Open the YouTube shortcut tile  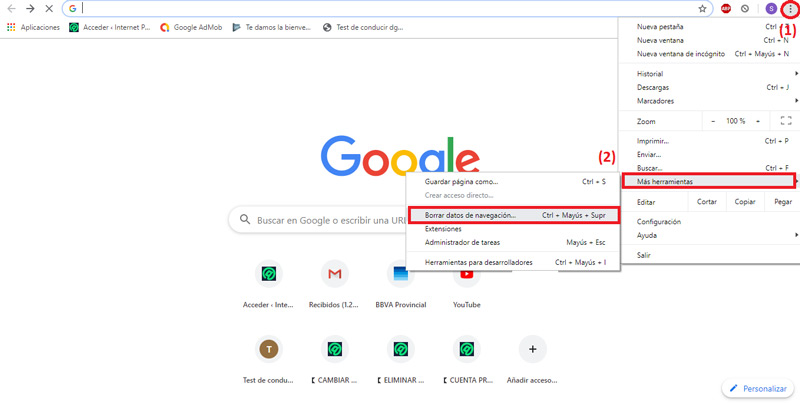pyautogui.click(x=466, y=273)
